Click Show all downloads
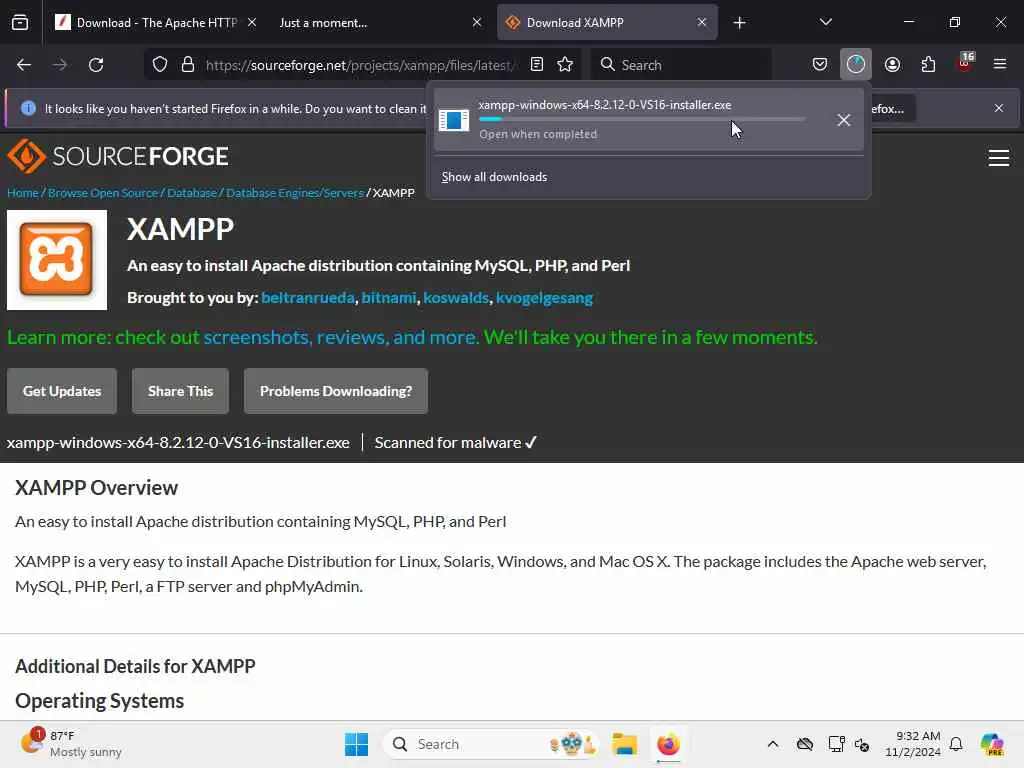The width and height of the screenshot is (1024, 768). [x=494, y=177]
